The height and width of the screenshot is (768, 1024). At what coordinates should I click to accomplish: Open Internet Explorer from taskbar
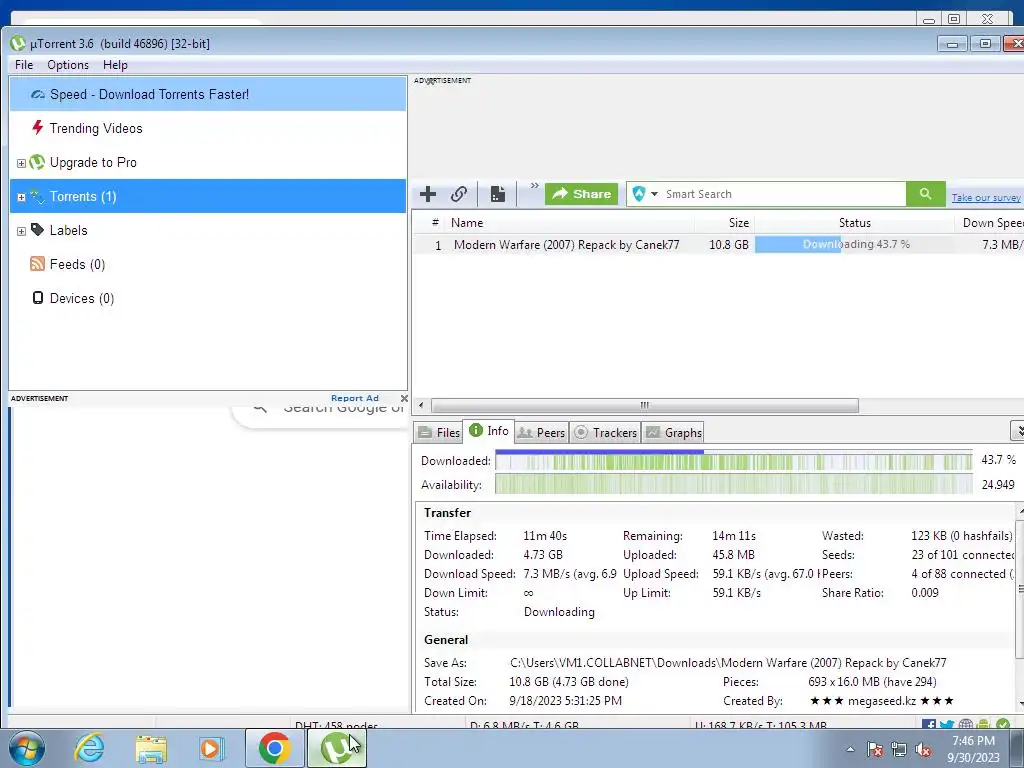coord(89,748)
